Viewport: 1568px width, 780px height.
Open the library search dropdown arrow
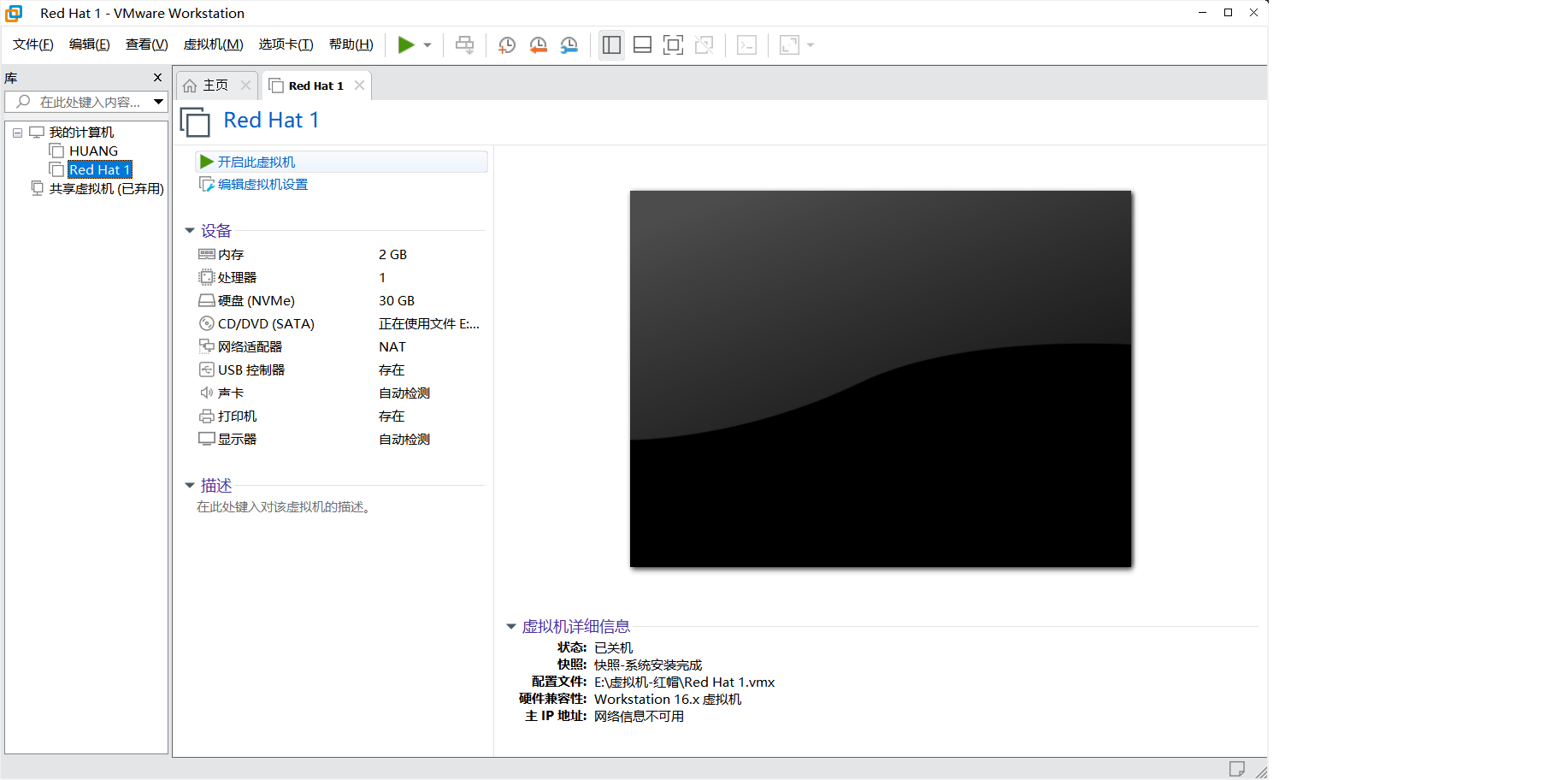coord(158,102)
